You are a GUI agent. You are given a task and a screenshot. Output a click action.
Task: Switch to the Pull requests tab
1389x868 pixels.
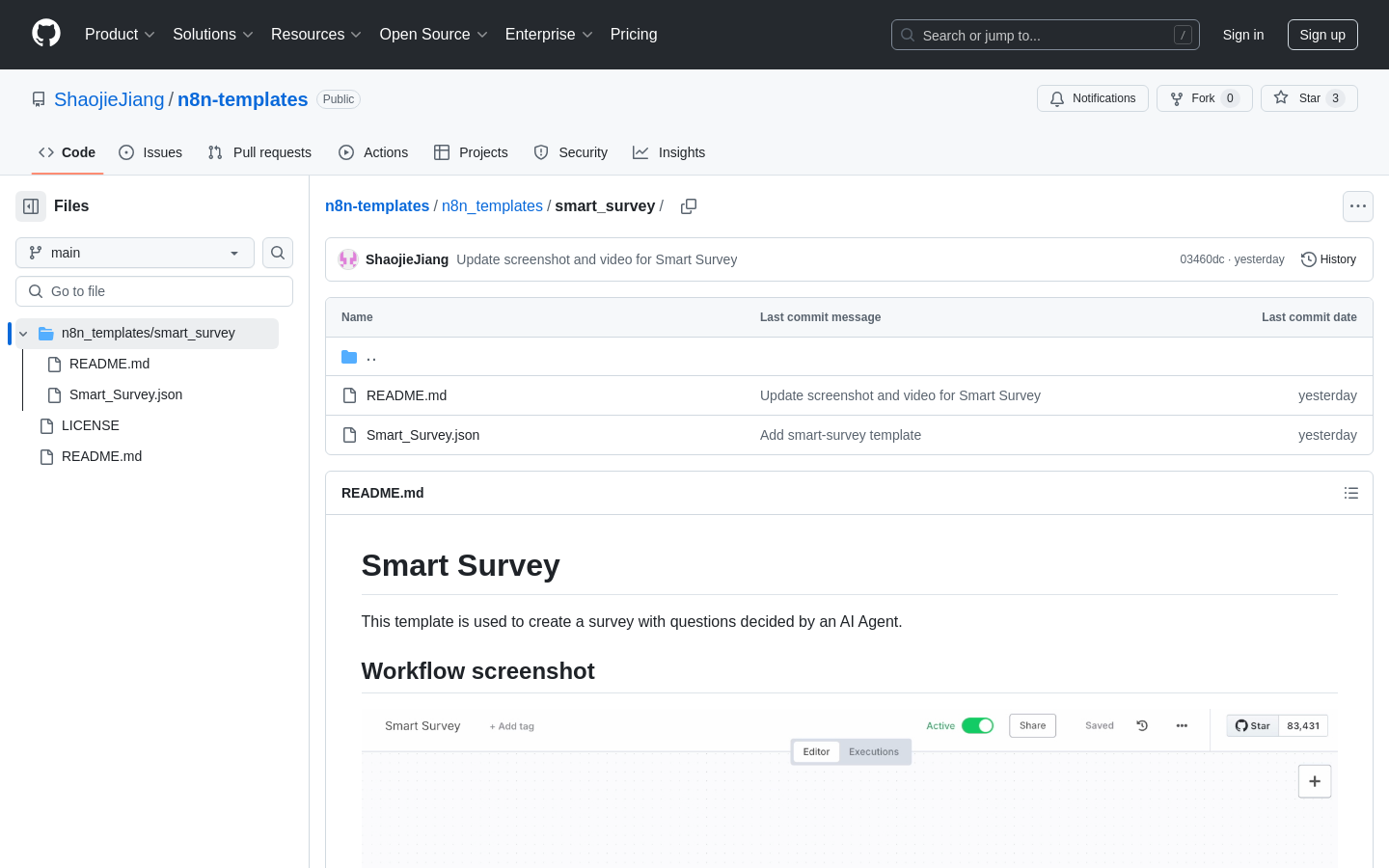click(259, 152)
